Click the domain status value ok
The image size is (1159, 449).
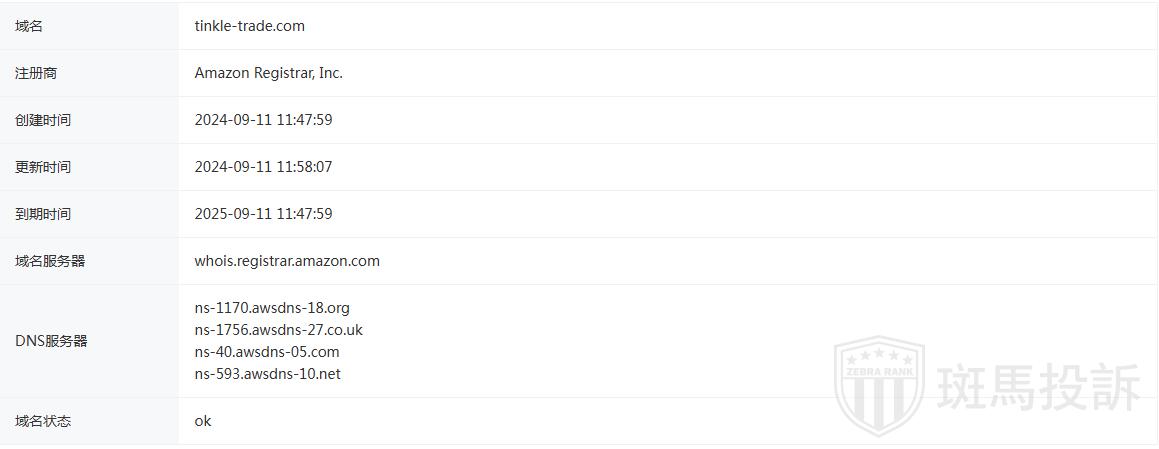[203, 421]
